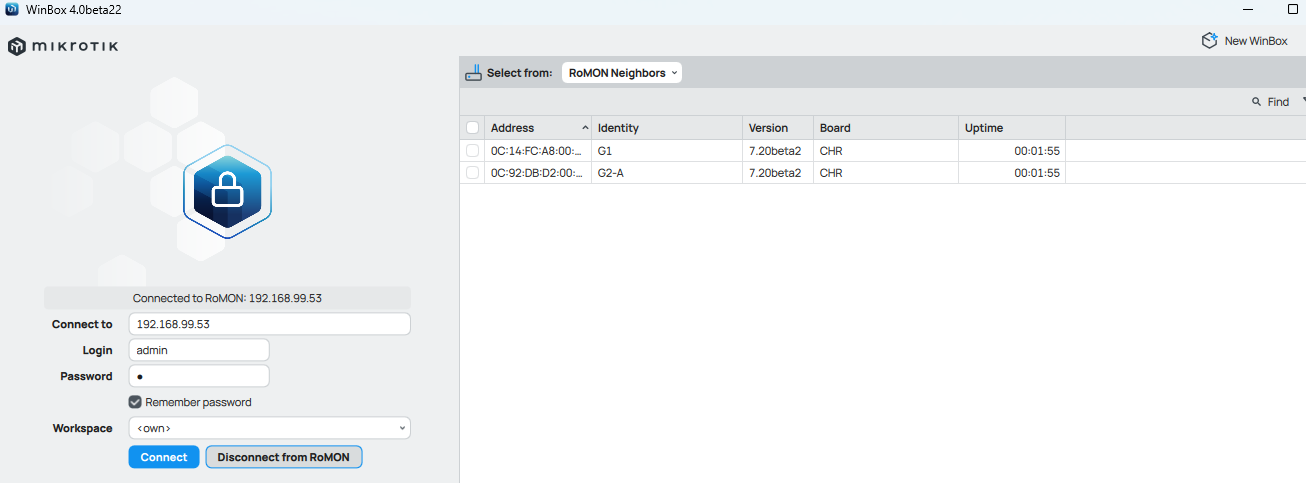Select address 0C:14:FC:A8:00 cell
Image resolution: width=1306 pixels, height=483 pixels.
[x=538, y=151]
